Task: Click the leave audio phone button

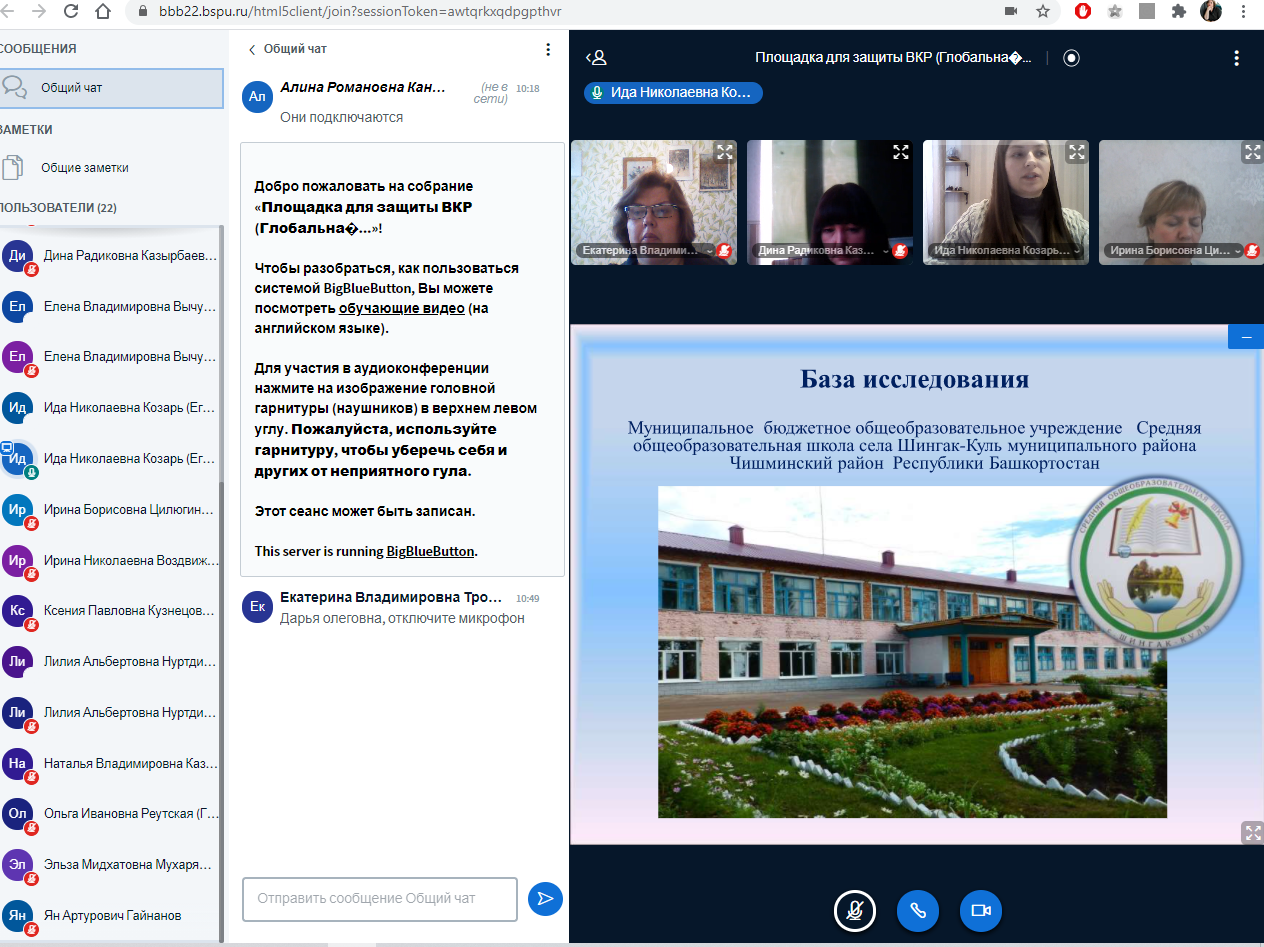Action: (917, 911)
